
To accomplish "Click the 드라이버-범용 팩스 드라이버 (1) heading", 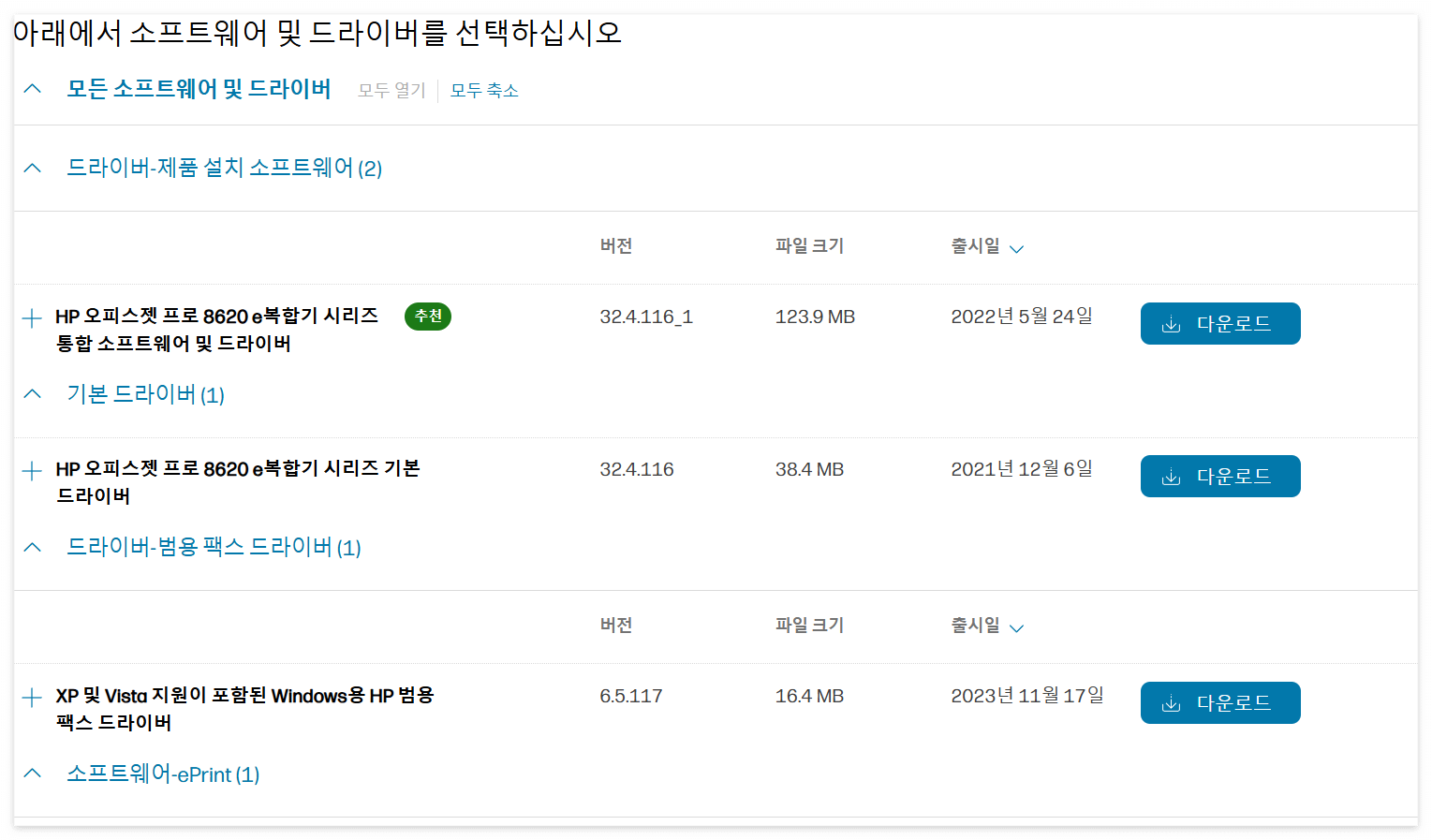I will click(x=213, y=547).
